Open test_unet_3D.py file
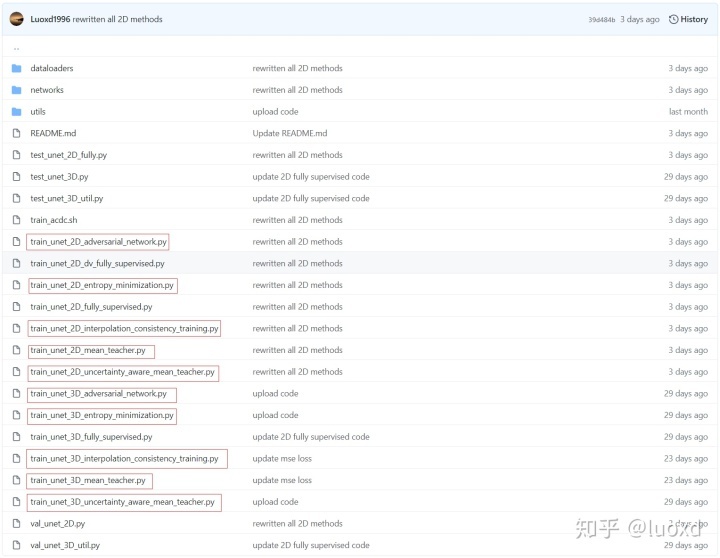The width and height of the screenshot is (720, 558). [x=59, y=176]
